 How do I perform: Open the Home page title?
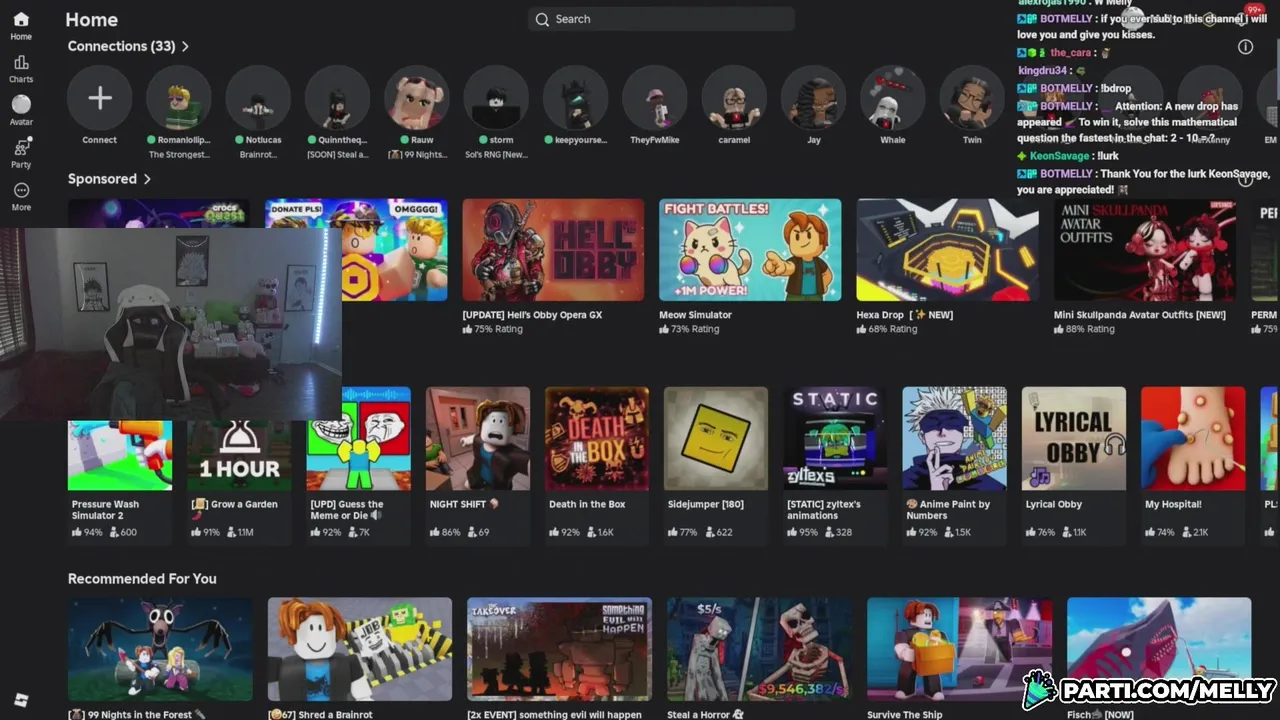pos(91,19)
